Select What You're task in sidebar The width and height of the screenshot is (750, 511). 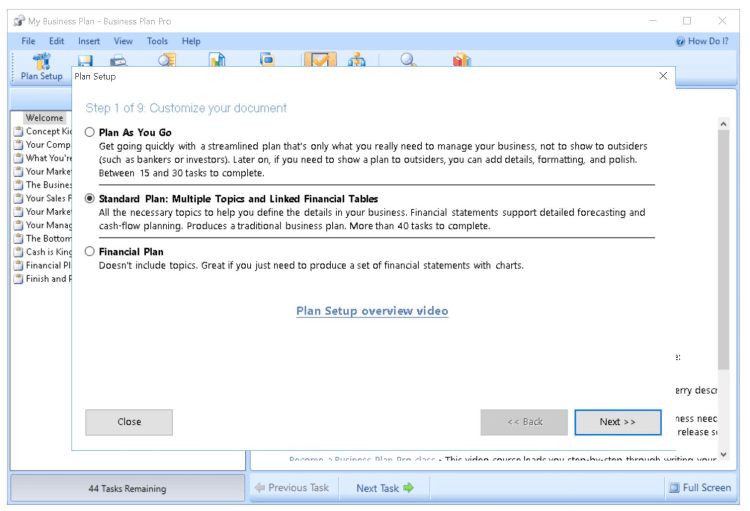click(48, 158)
